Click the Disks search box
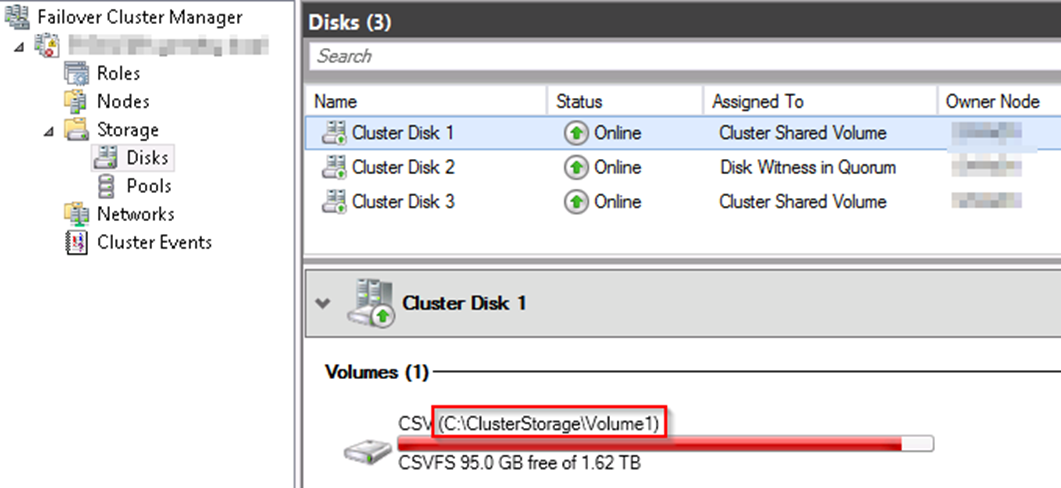 pyautogui.click(x=685, y=56)
